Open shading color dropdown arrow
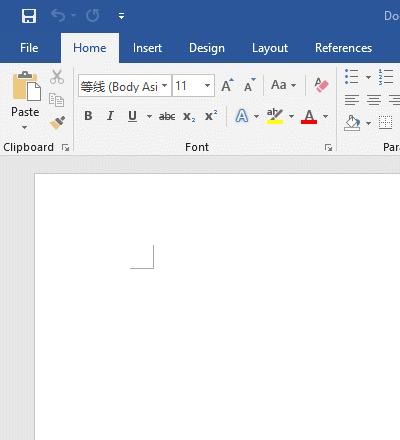This screenshot has height=440, width=400. (368, 123)
